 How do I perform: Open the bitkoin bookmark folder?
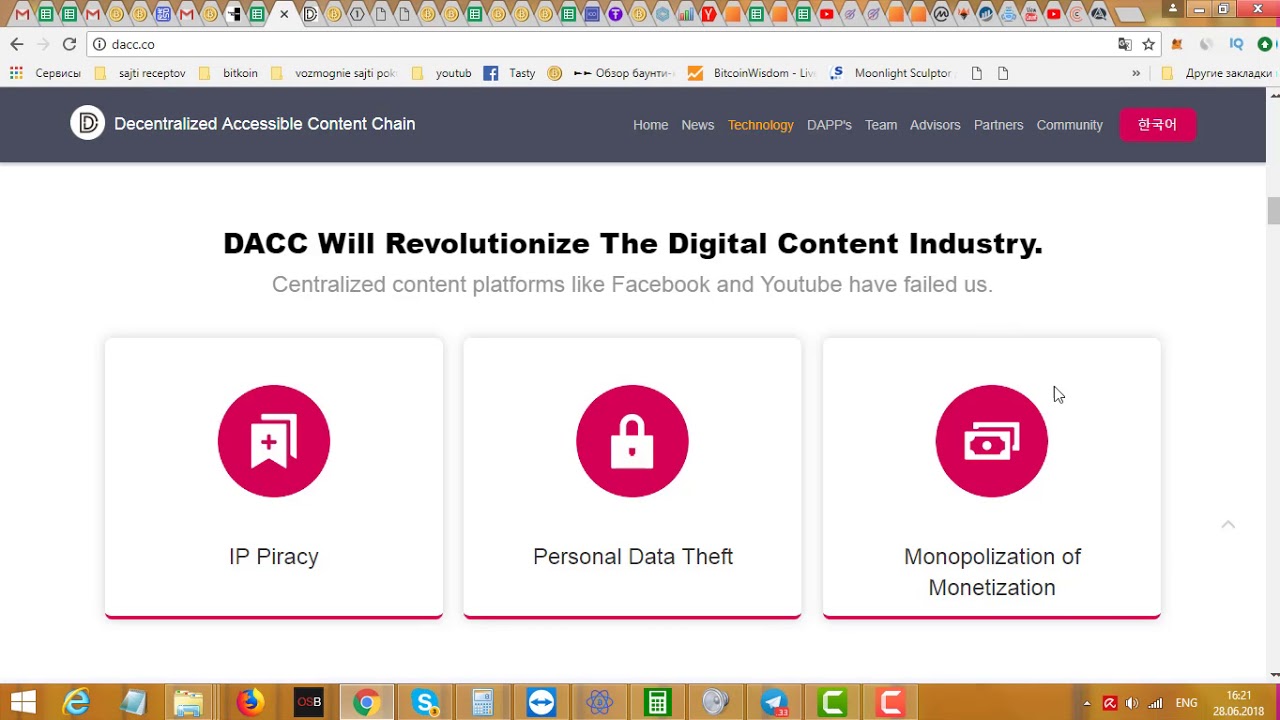pyautogui.click(x=229, y=73)
